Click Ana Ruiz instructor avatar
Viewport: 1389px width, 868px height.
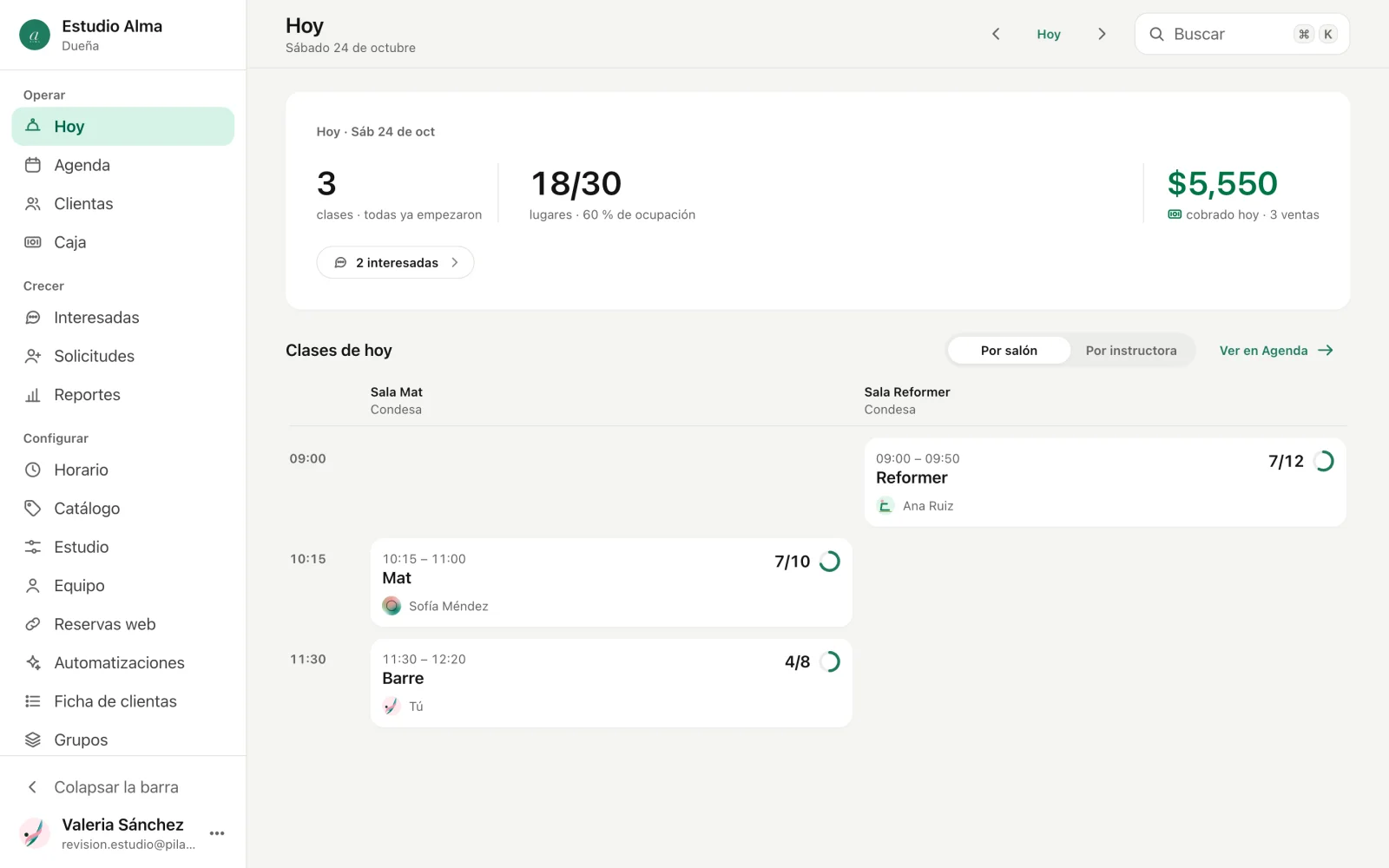(x=885, y=505)
